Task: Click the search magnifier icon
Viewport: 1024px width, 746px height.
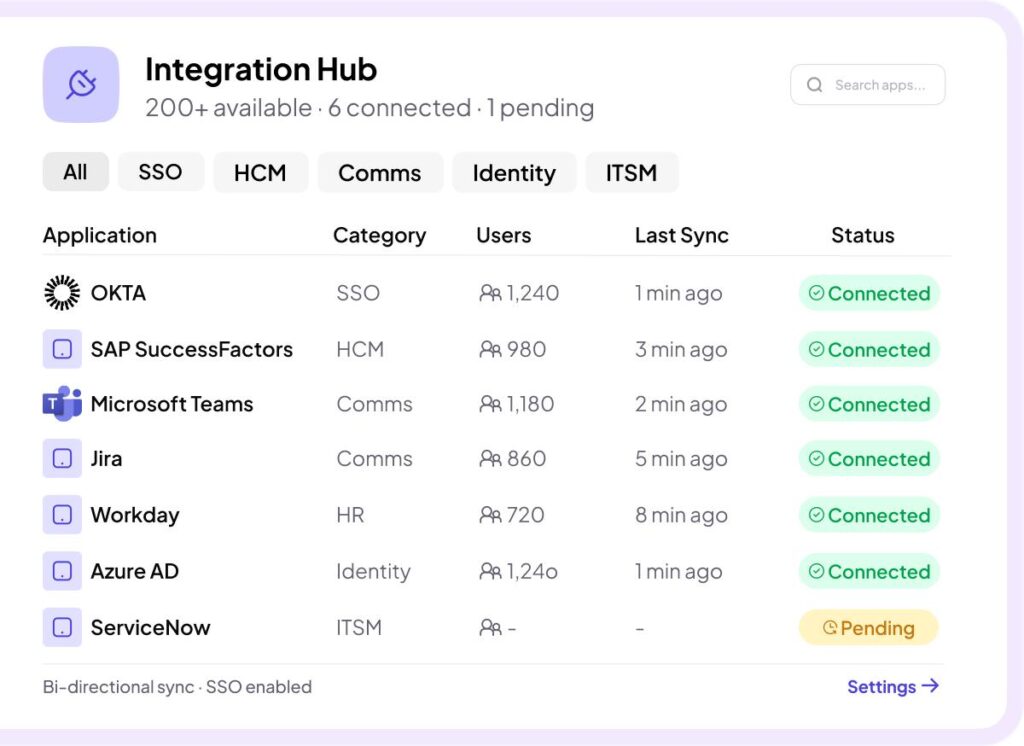Action: 814,85
